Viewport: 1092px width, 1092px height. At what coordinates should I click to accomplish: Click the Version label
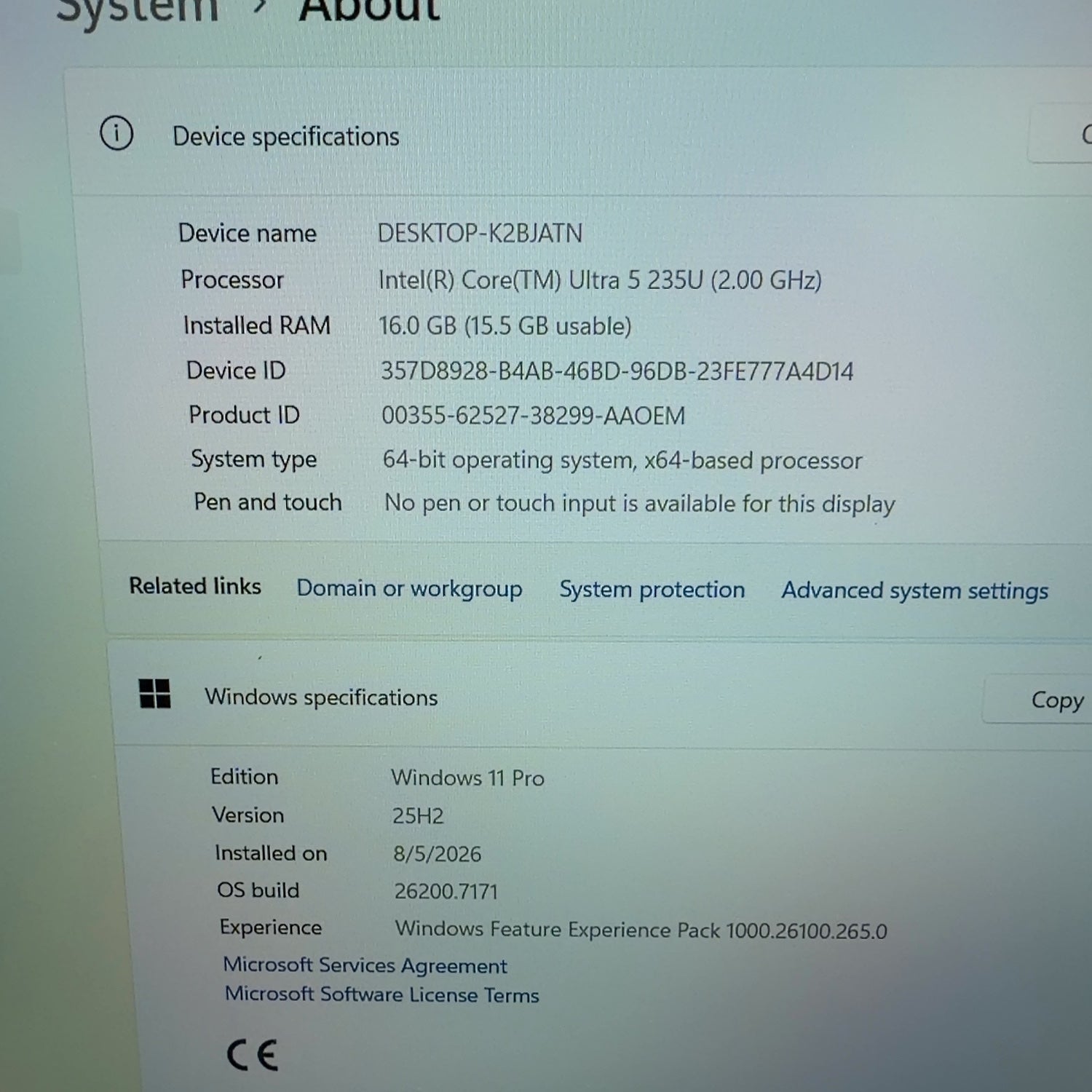(248, 815)
